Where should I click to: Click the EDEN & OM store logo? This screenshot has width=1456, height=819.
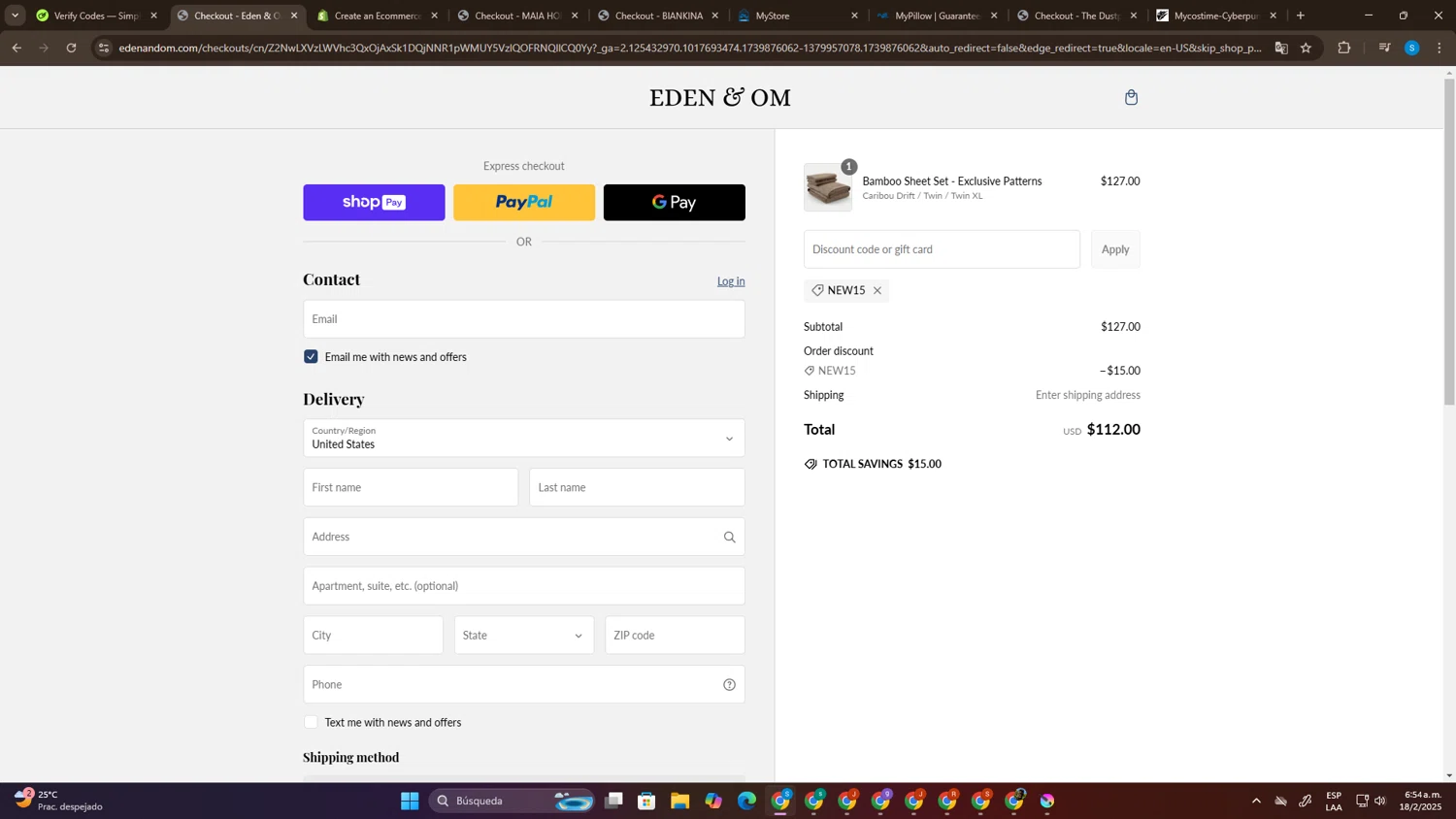click(x=720, y=97)
